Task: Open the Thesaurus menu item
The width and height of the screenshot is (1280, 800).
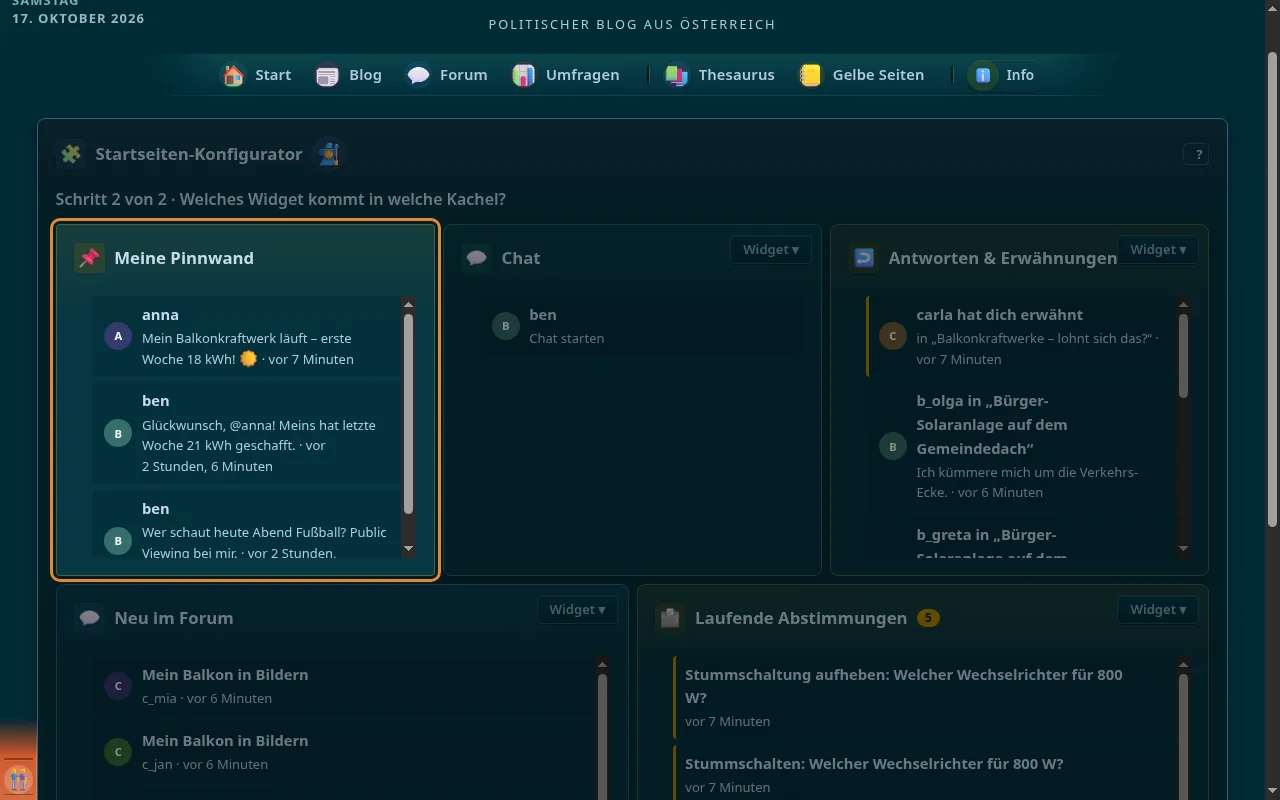Action: (x=720, y=75)
